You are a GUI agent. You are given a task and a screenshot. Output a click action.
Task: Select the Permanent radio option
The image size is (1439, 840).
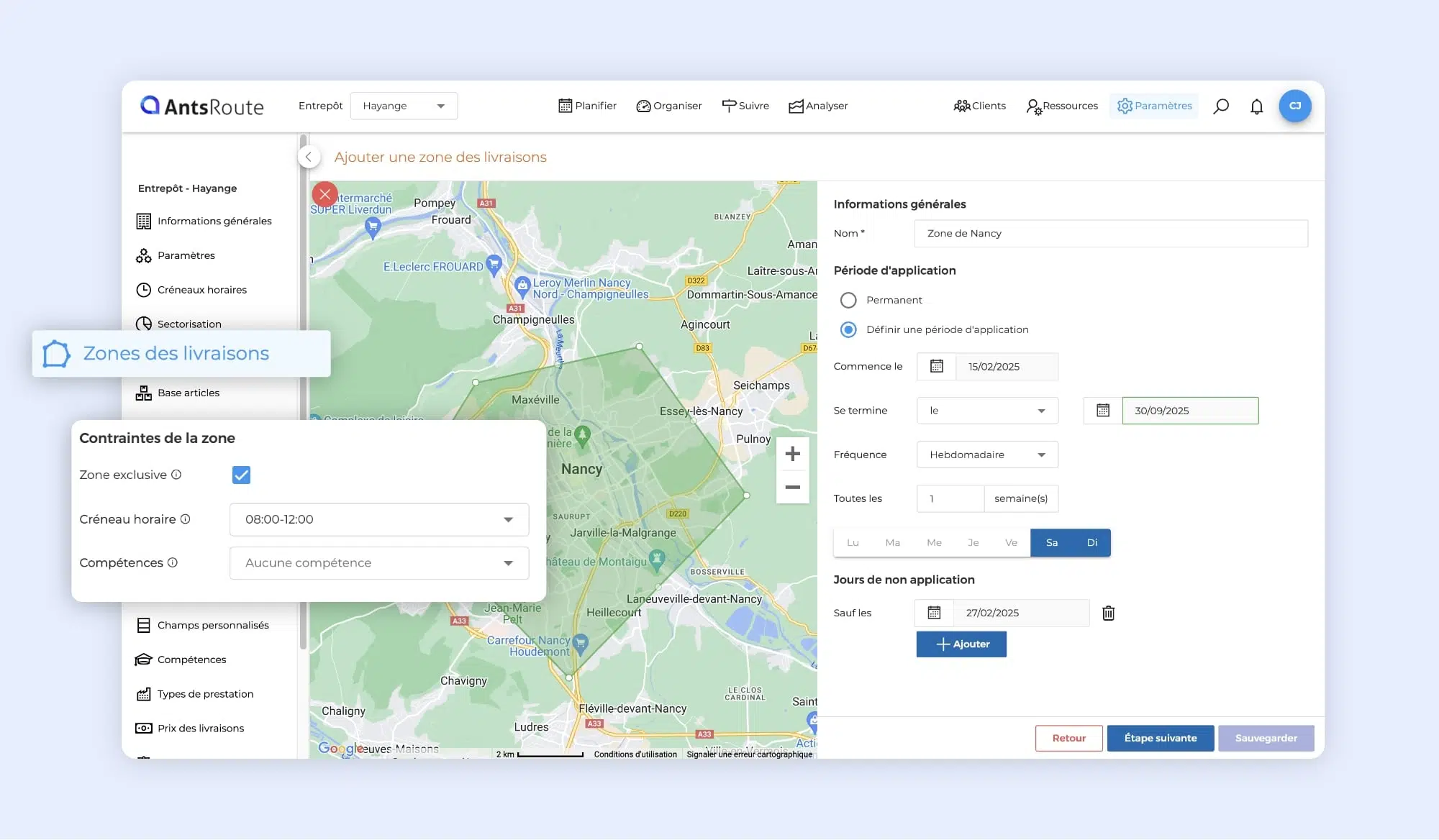(848, 300)
